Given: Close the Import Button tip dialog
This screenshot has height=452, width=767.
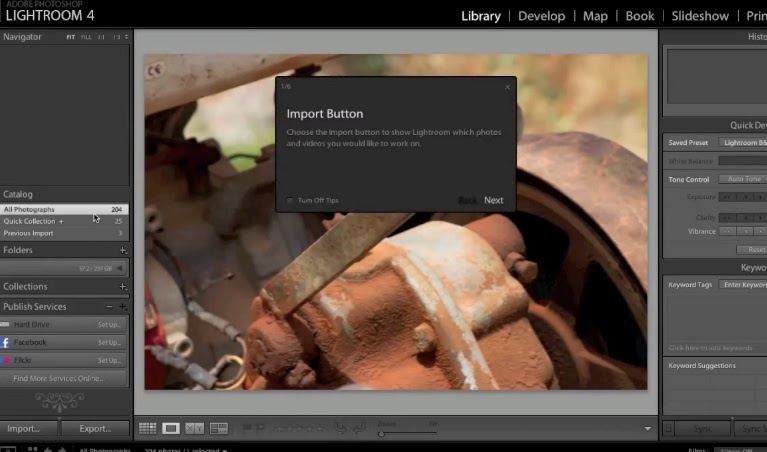Looking at the screenshot, I should pos(507,87).
